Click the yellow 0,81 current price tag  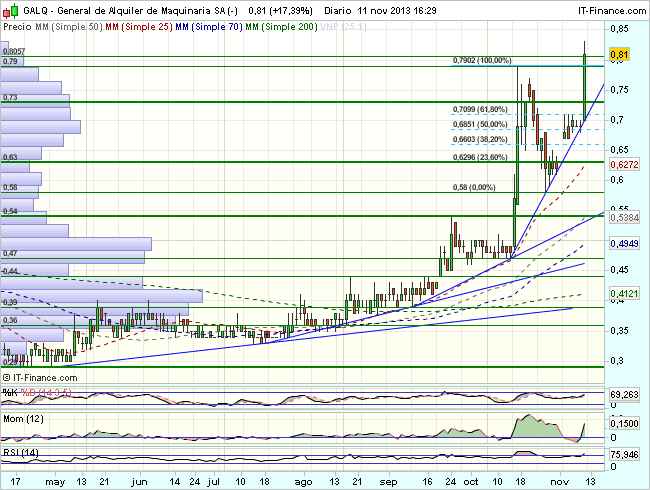tap(619, 54)
